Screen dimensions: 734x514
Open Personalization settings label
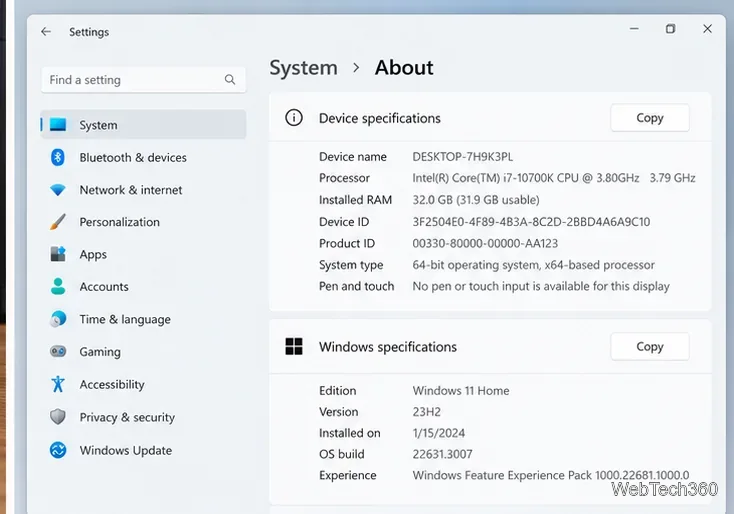tap(119, 222)
